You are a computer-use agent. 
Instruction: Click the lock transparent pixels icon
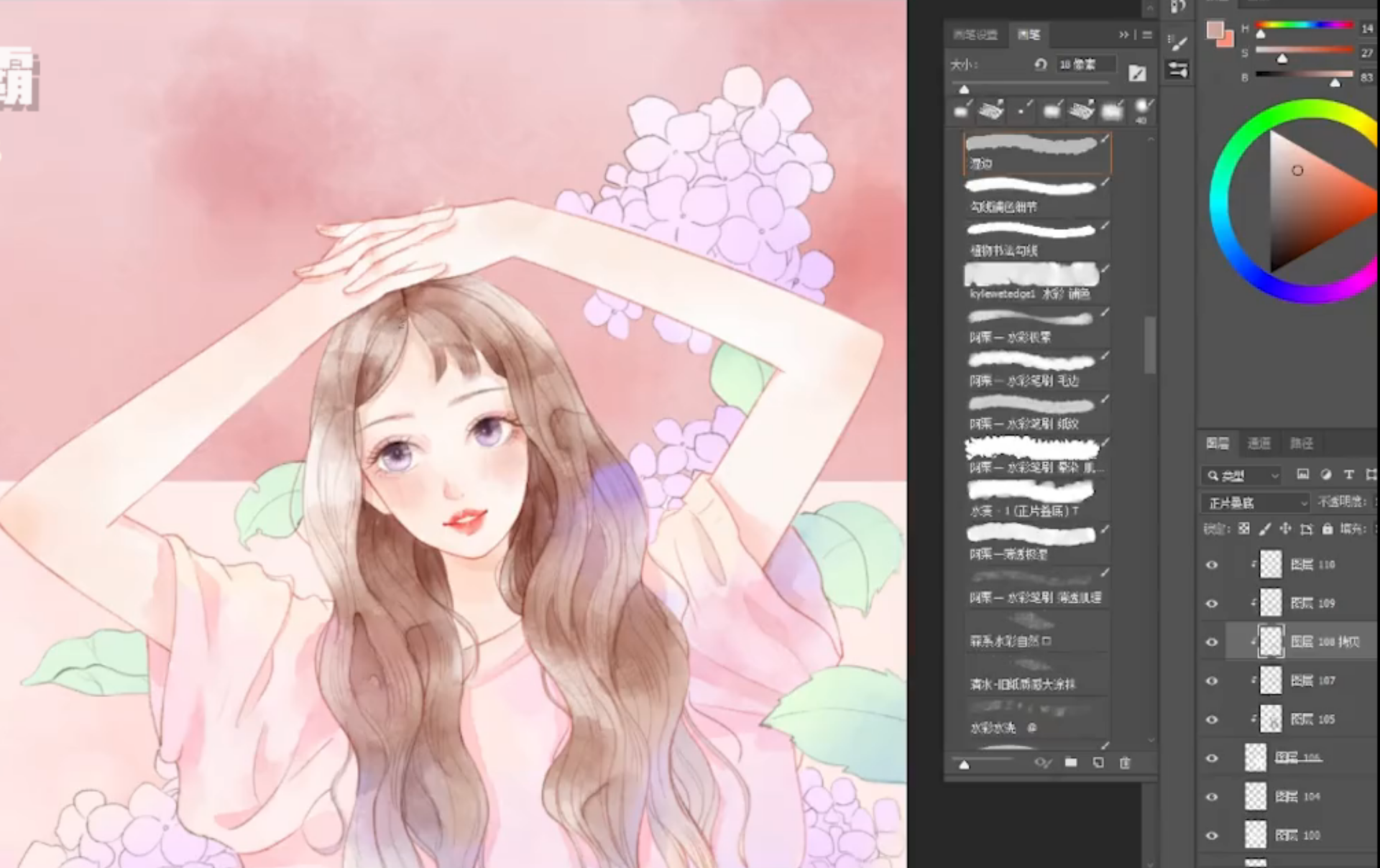pyautogui.click(x=1244, y=529)
